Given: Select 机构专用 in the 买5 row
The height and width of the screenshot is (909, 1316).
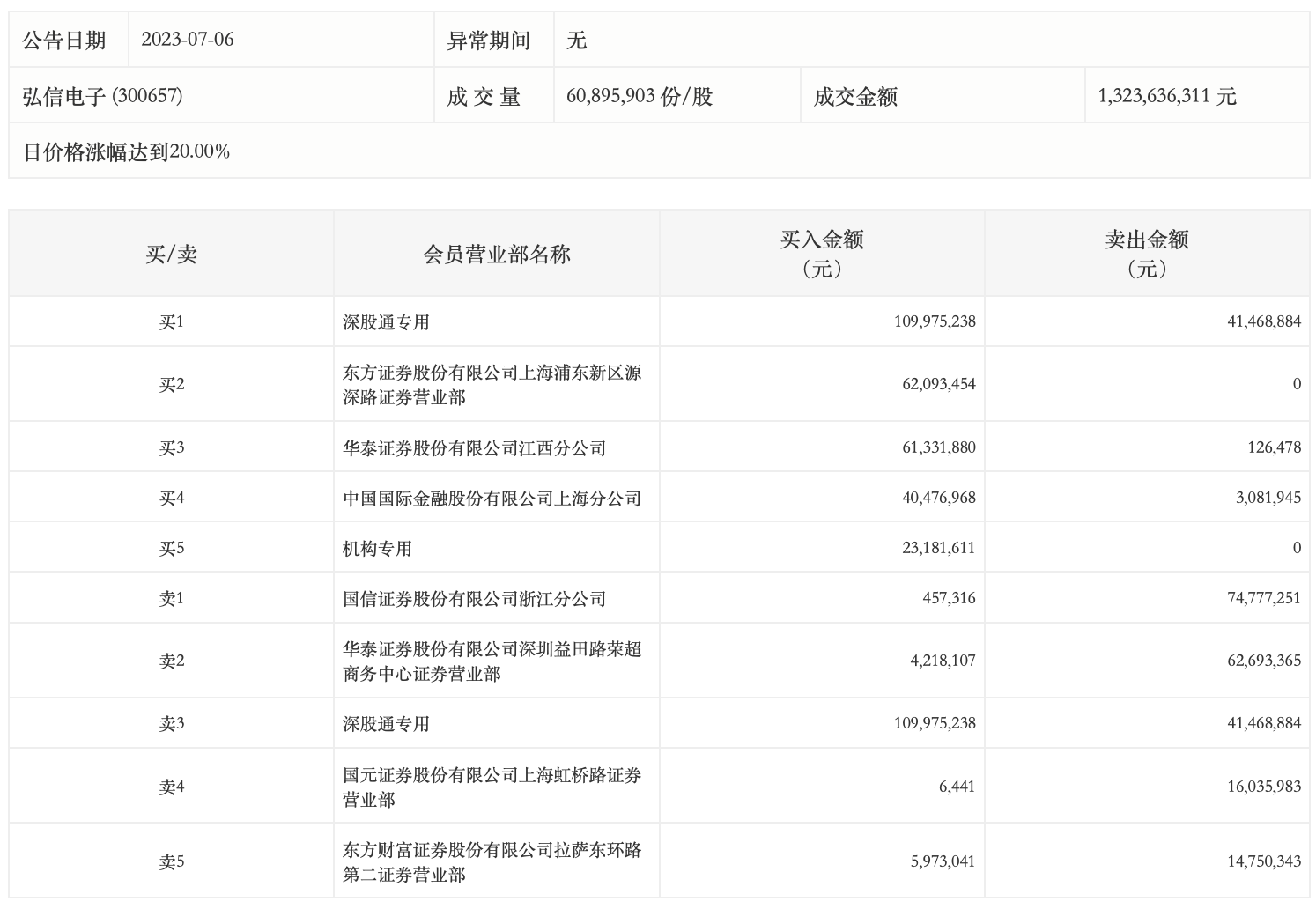Looking at the screenshot, I should click(377, 549).
